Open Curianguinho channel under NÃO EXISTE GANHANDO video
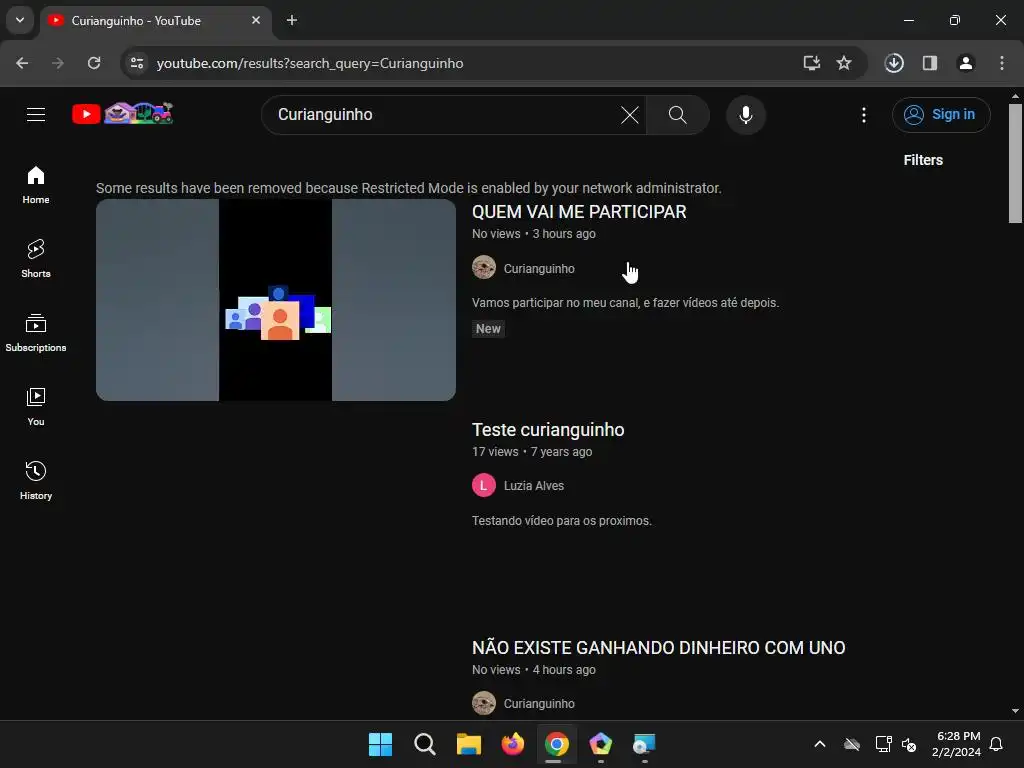The image size is (1024, 768). (539, 703)
